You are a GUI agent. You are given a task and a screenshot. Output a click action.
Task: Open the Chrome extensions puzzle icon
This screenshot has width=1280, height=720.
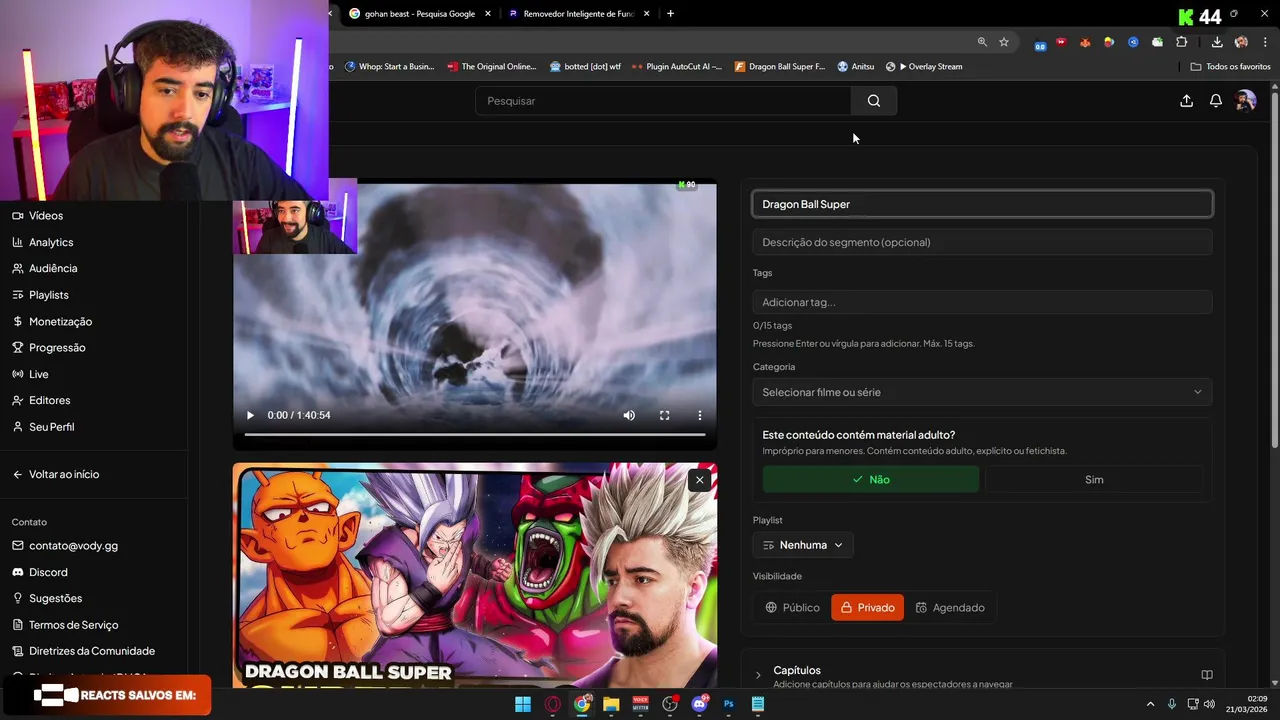[x=1182, y=42]
